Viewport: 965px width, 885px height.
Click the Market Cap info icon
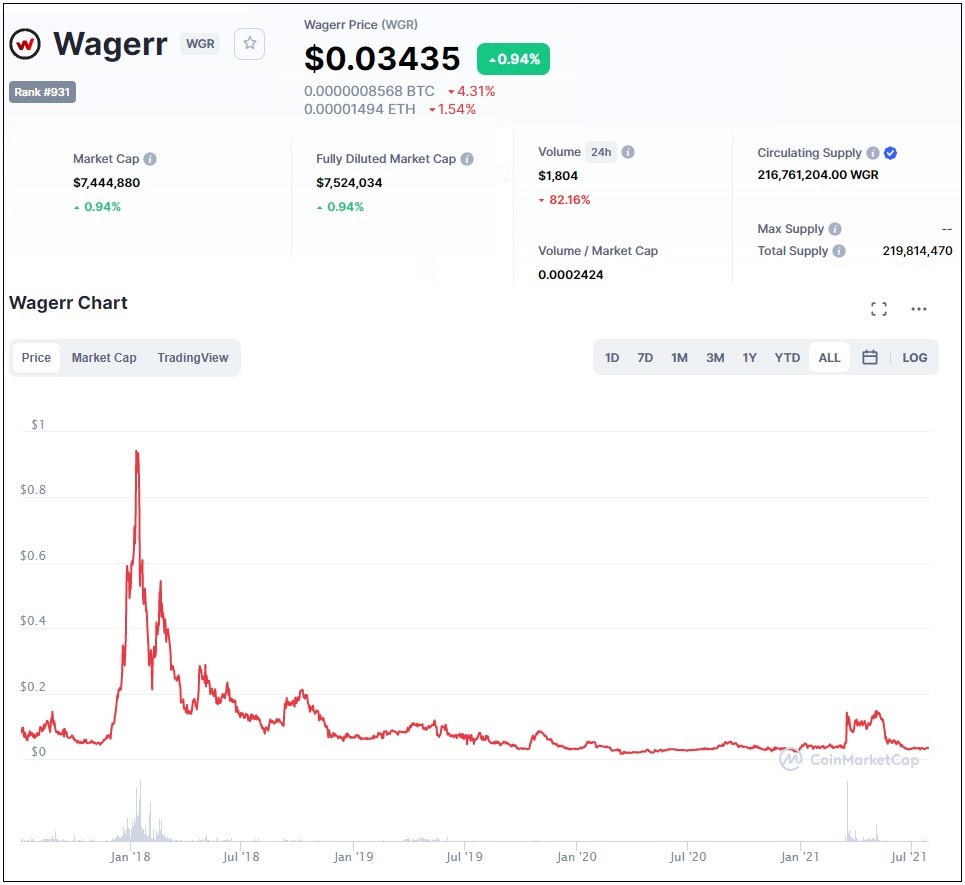point(150,159)
